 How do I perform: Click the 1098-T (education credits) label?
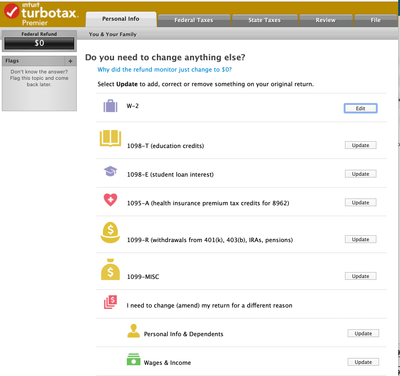(165, 146)
